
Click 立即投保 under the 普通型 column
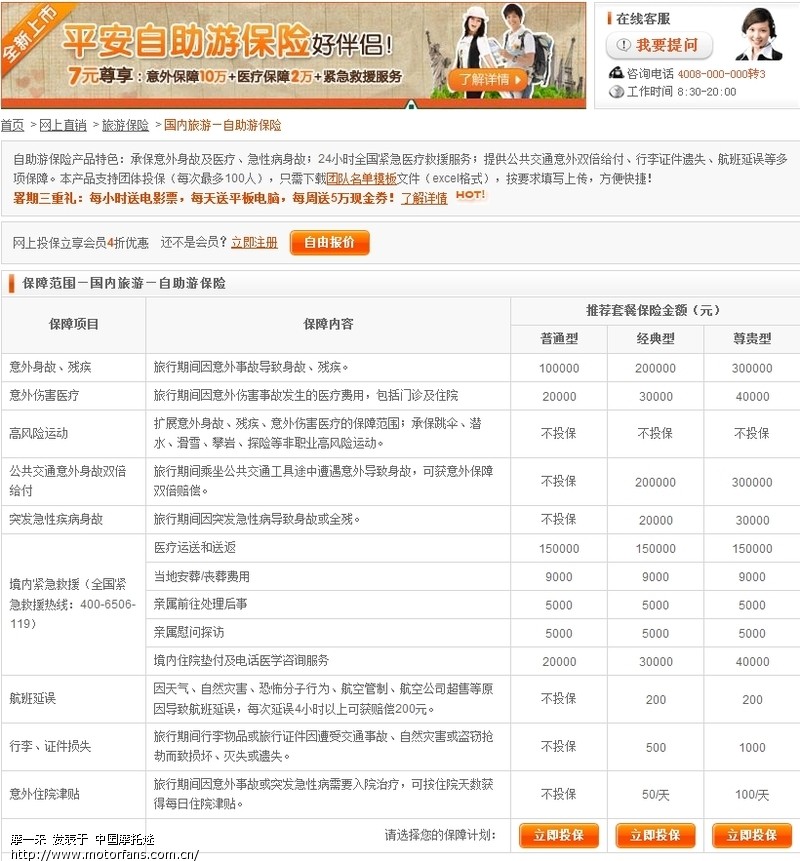coord(558,834)
